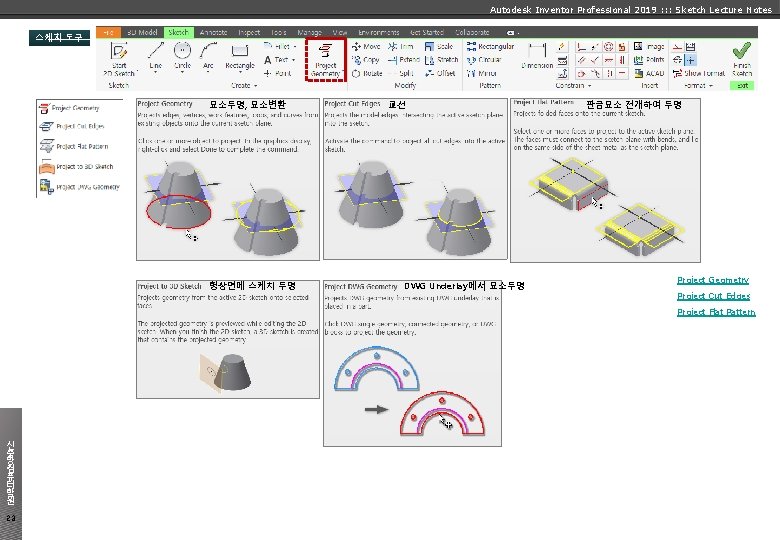780x540 pixels.
Task: Expand the Circle tool dropdown arrow
Action: [183, 73]
